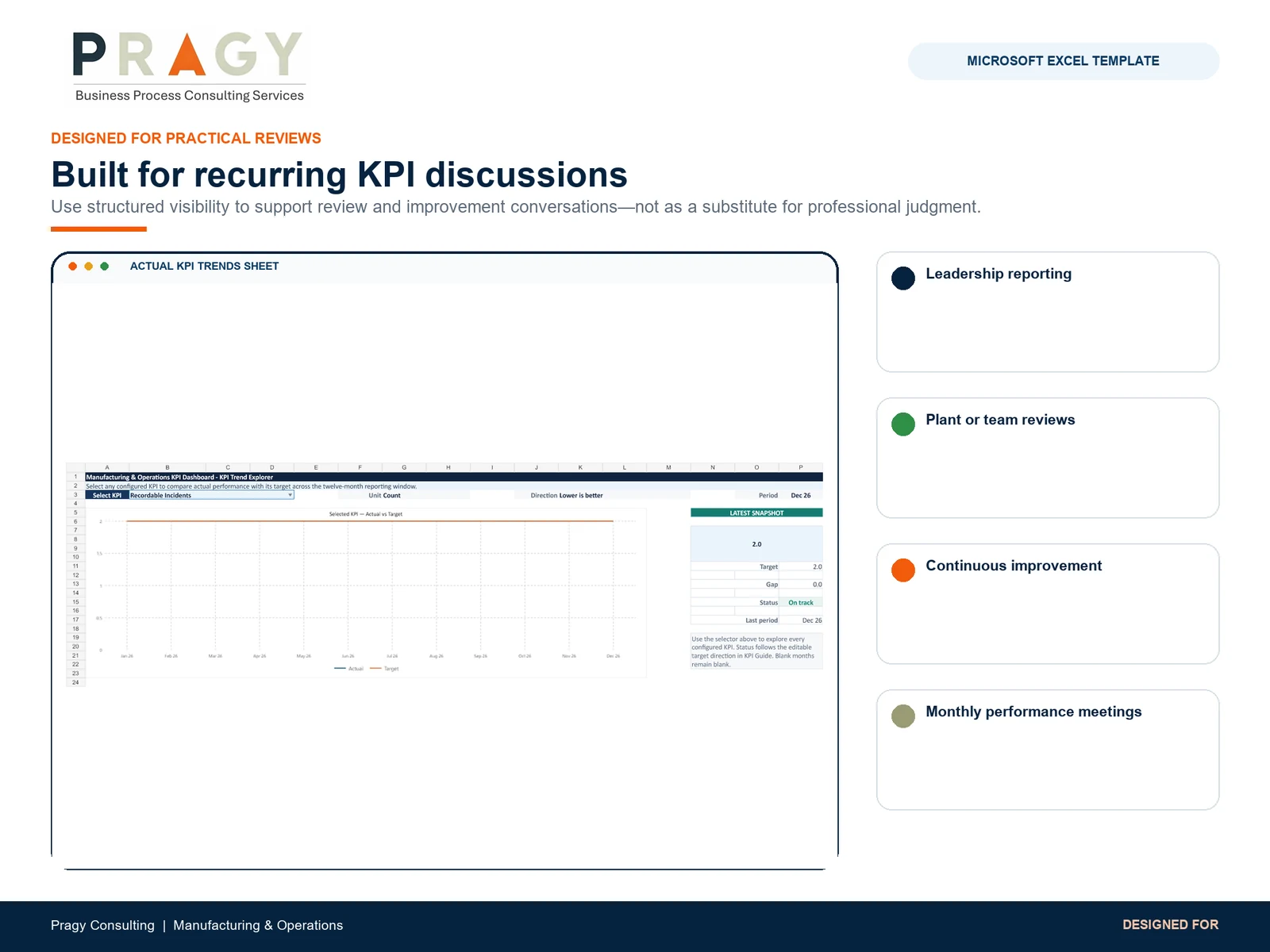Open the Select KPI dropdown arrow
Screen dimensions: 1270x952
[291, 495]
